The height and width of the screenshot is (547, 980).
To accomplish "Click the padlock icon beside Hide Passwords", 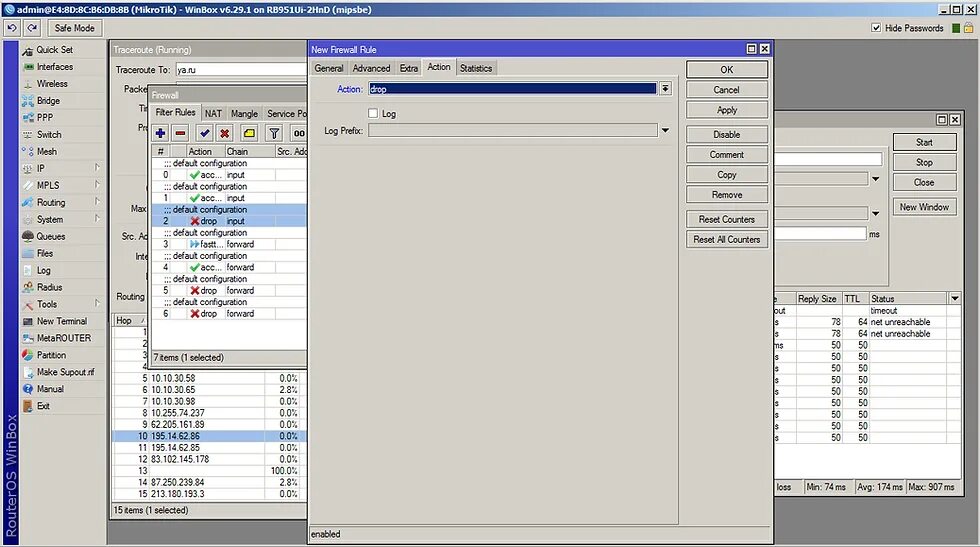I will point(969,28).
